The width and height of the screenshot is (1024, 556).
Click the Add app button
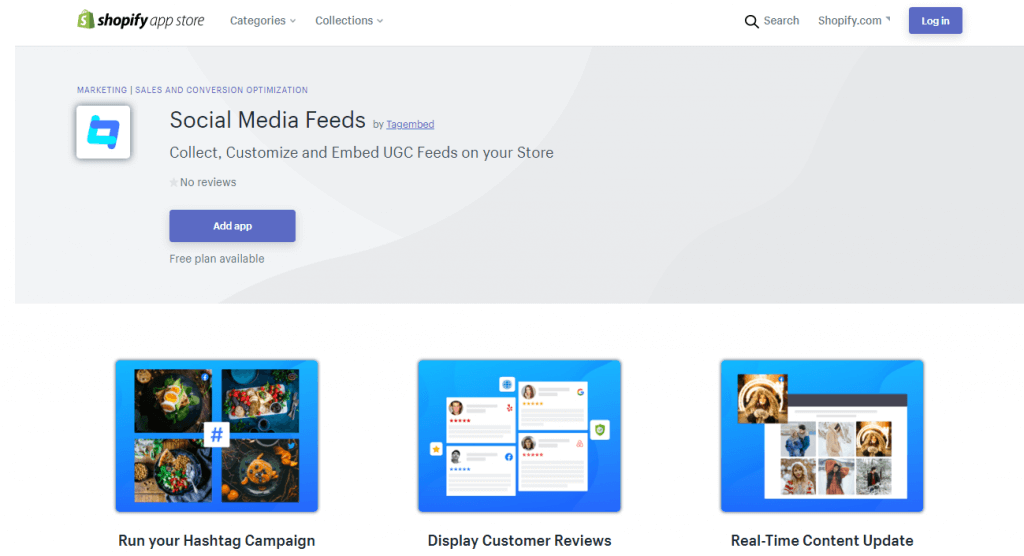tap(232, 226)
